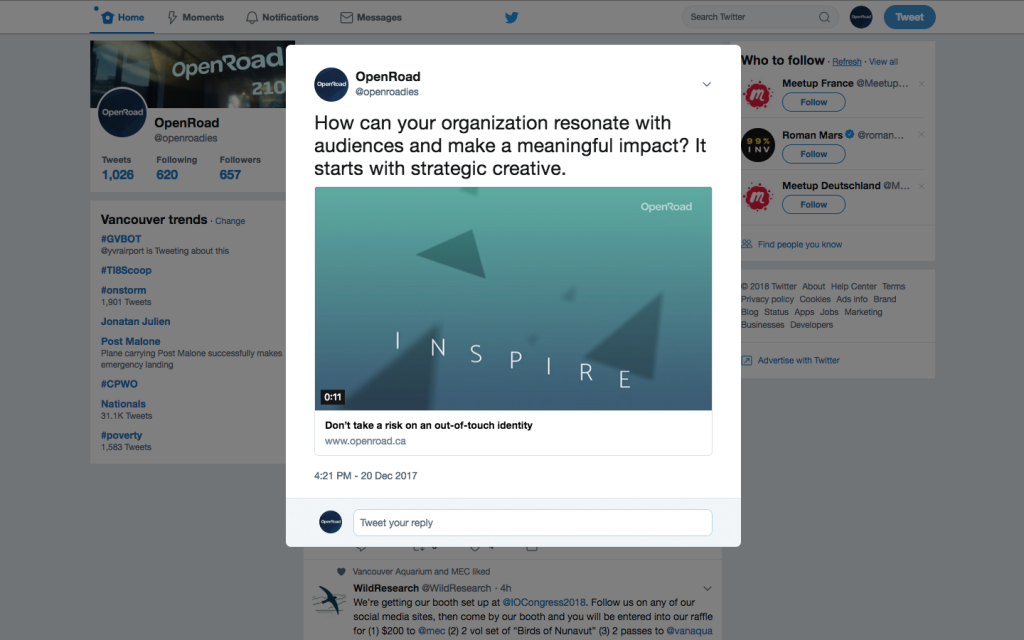Open the @vanaqua mention
The width and height of the screenshot is (1024, 640).
[x=689, y=631]
